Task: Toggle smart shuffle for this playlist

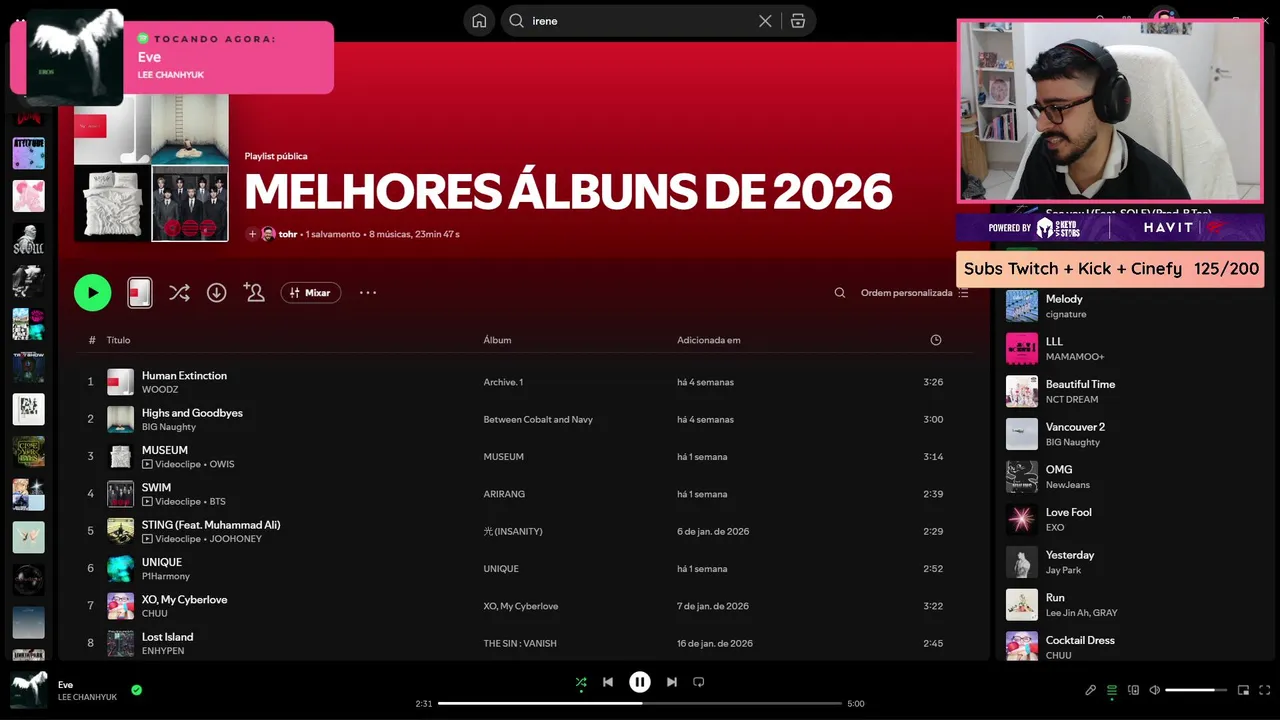Action: tap(179, 293)
